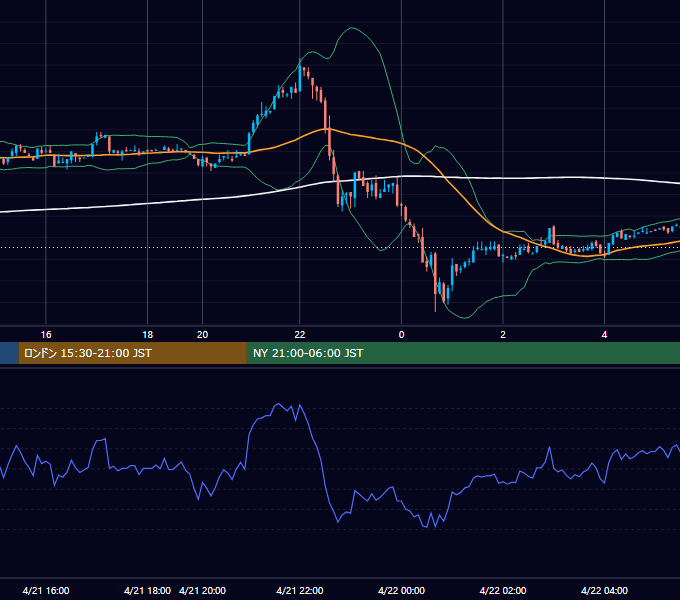
Task: Click the 4/22 00:00 date label
Action: click(401, 590)
